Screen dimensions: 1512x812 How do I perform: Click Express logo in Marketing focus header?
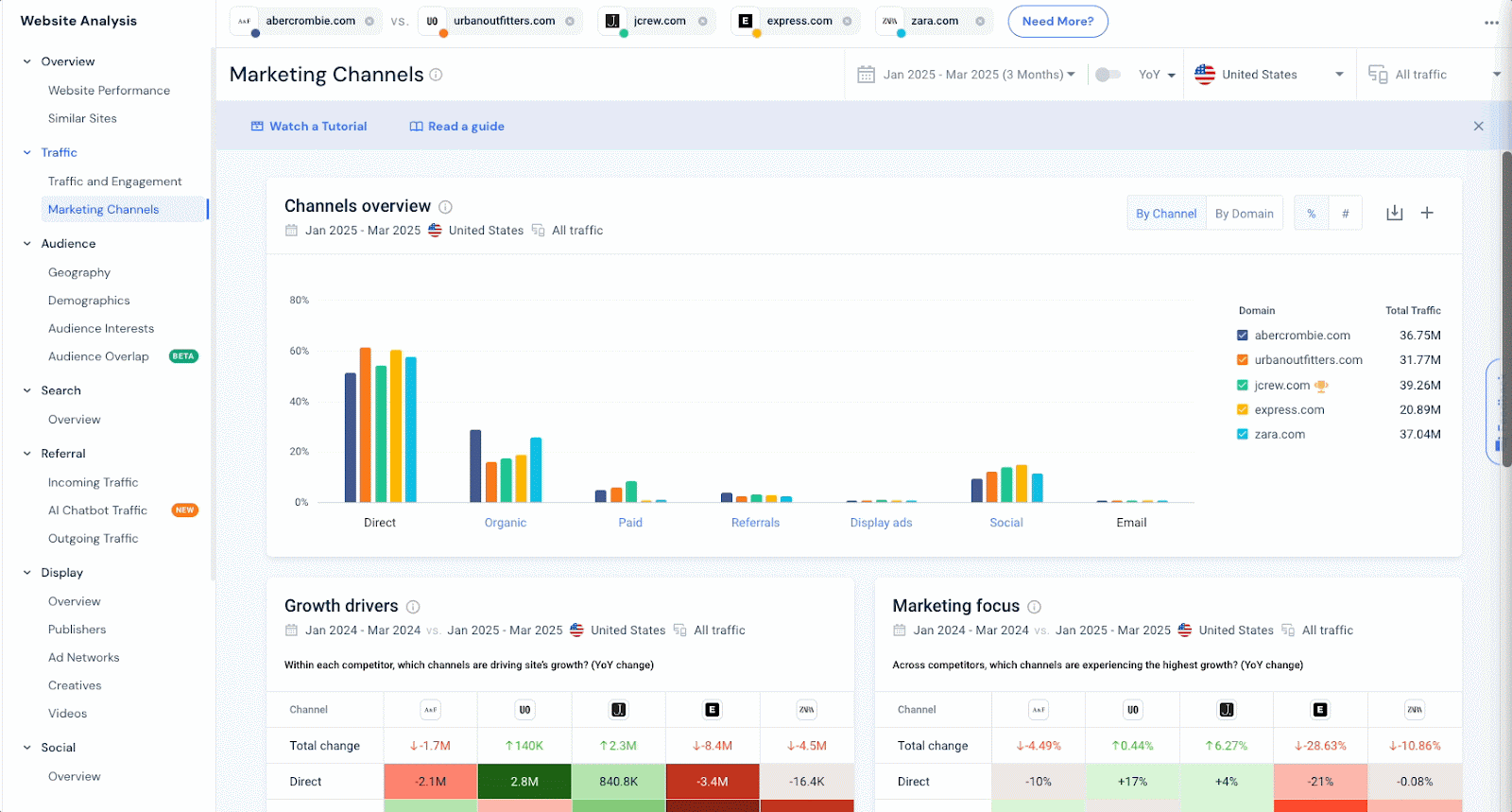point(1320,709)
